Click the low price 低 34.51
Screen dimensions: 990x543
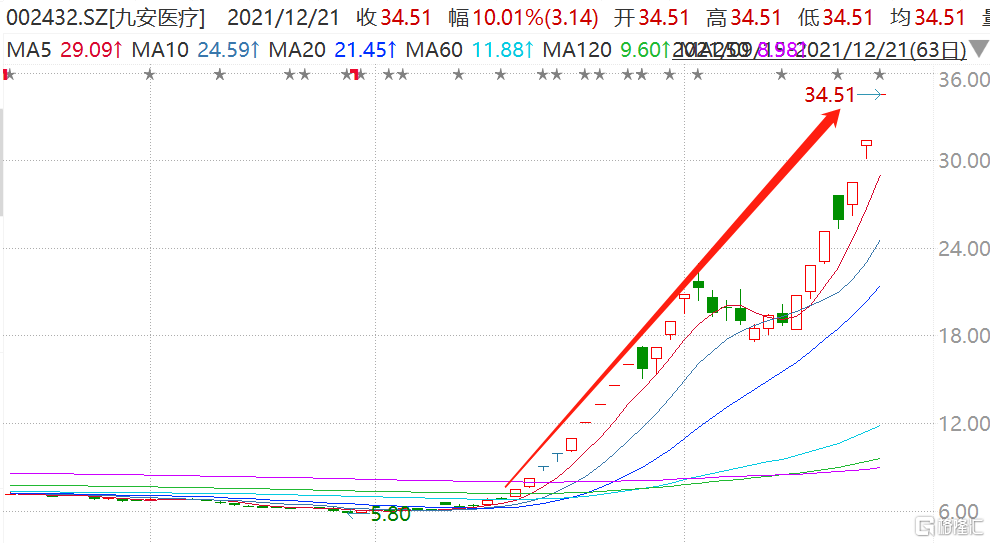(835, 18)
